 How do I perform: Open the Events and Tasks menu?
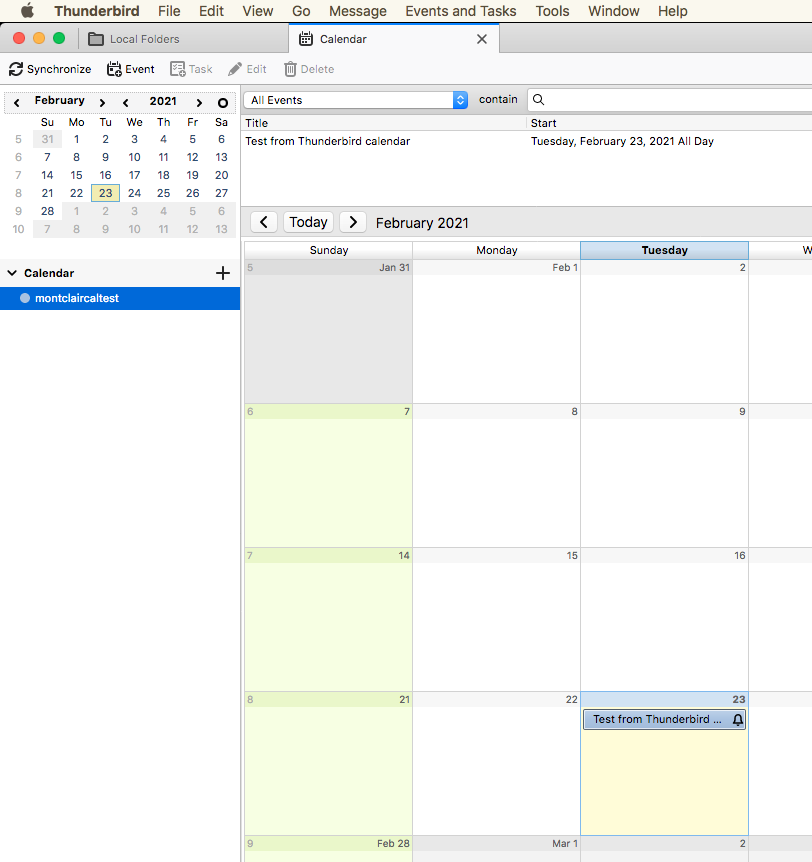click(461, 11)
